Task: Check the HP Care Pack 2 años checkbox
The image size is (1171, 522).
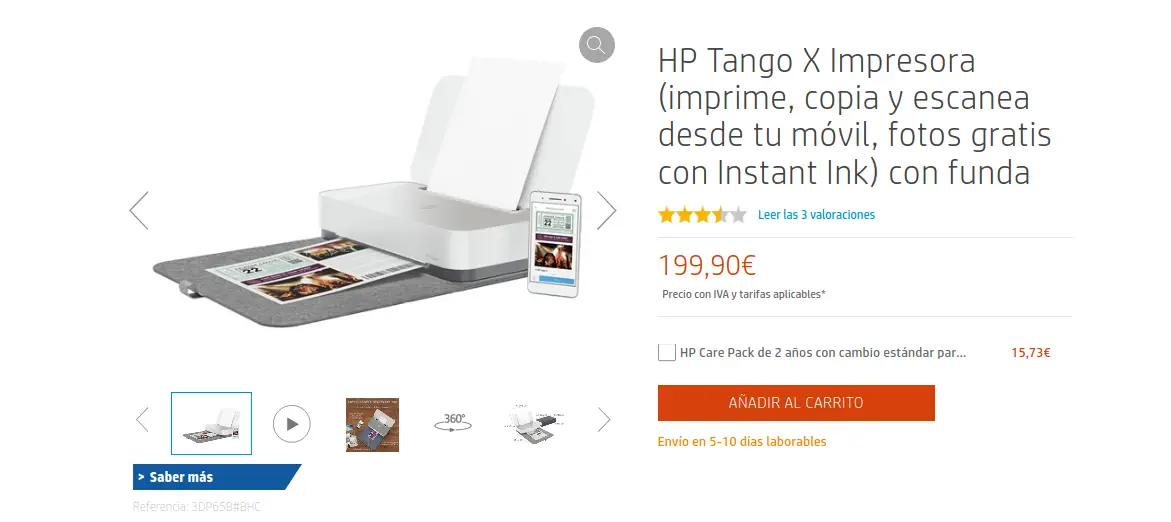Action: coord(667,352)
